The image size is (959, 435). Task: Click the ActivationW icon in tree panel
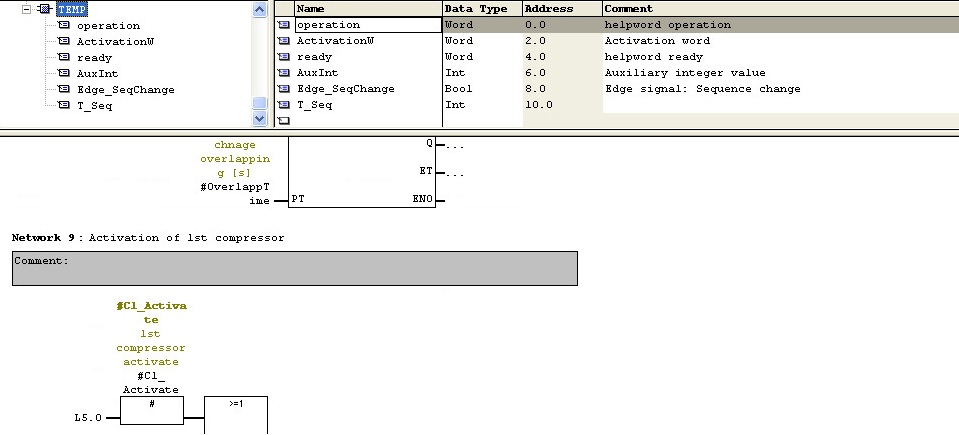pyautogui.click(x=64, y=41)
